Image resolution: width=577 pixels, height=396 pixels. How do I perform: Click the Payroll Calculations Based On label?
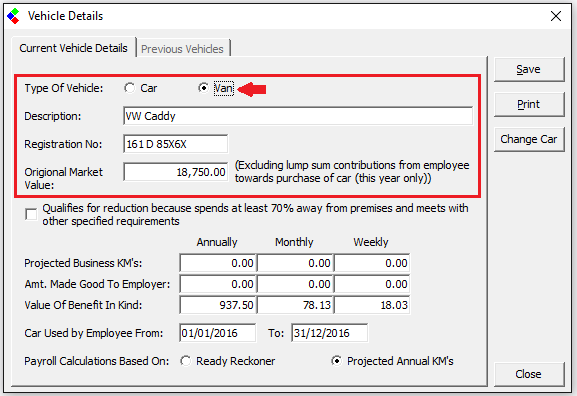(x=97, y=361)
